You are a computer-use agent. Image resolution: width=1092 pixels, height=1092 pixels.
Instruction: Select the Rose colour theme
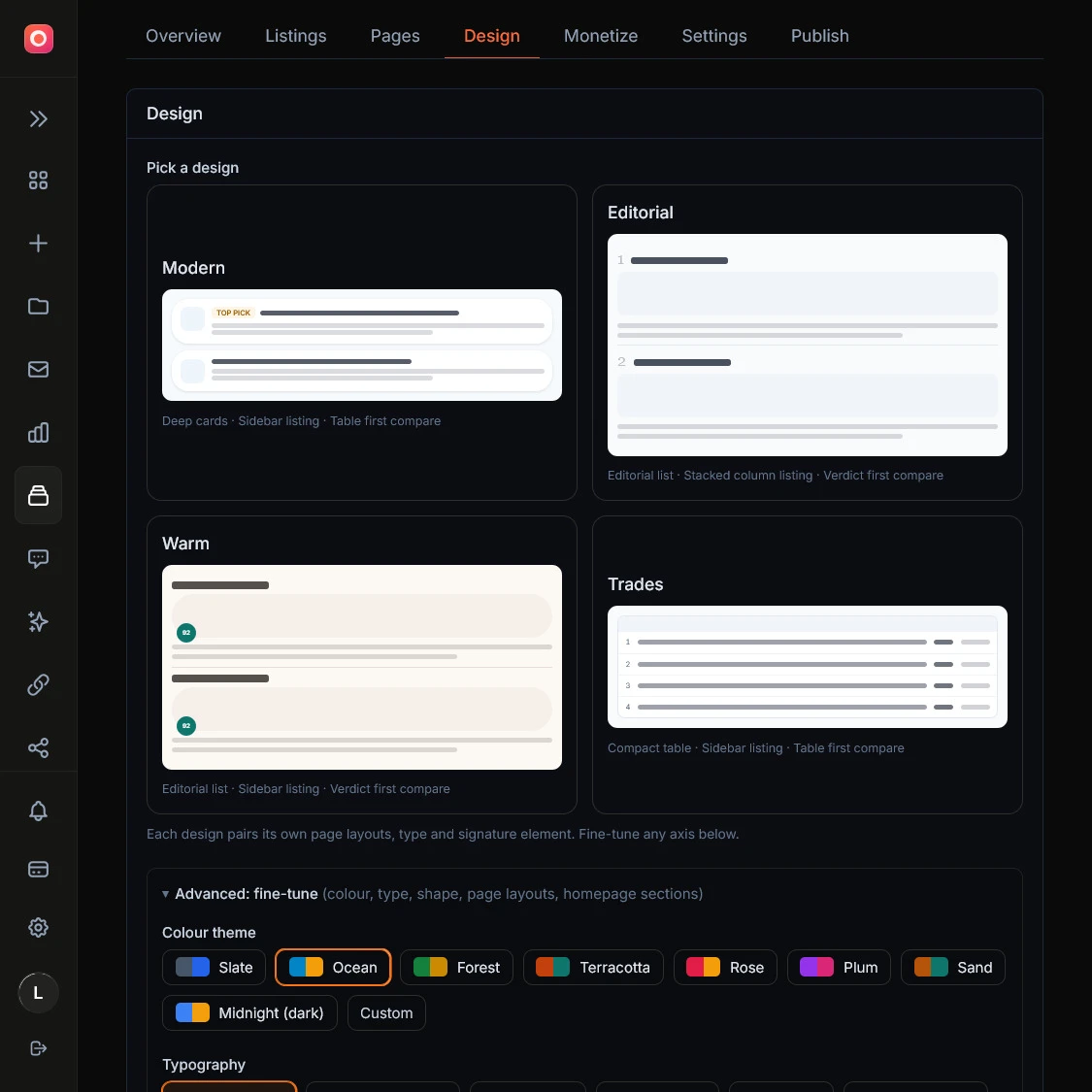point(725,968)
